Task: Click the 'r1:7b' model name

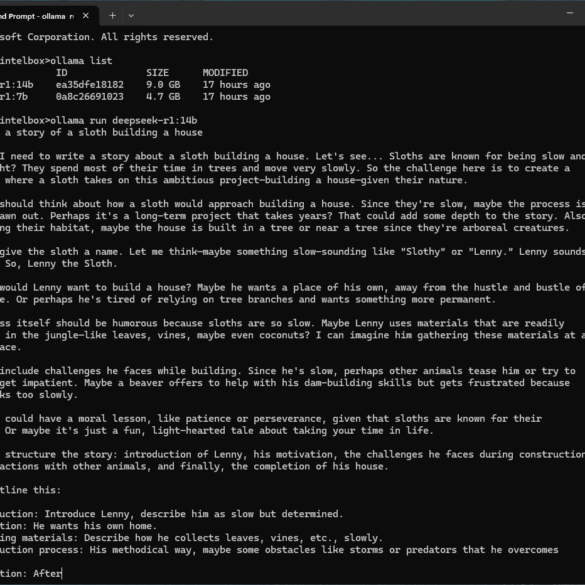Action: click(x=14, y=97)
